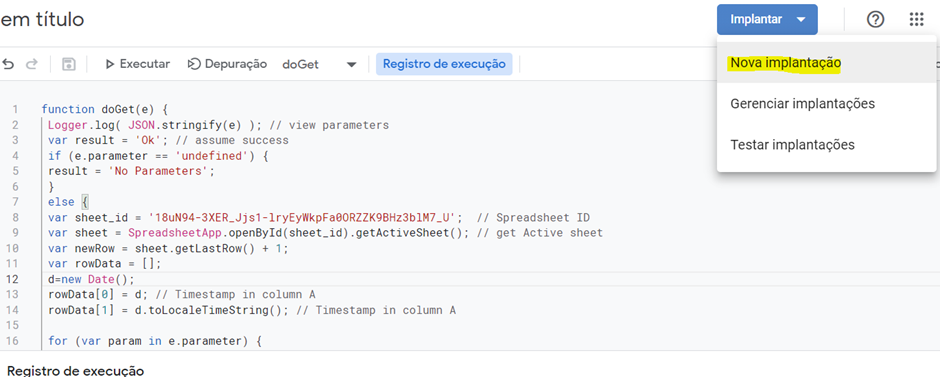940x377 pixels.
Task: Click the Registro de execução panel heading
Action: (x=76, y=370)
